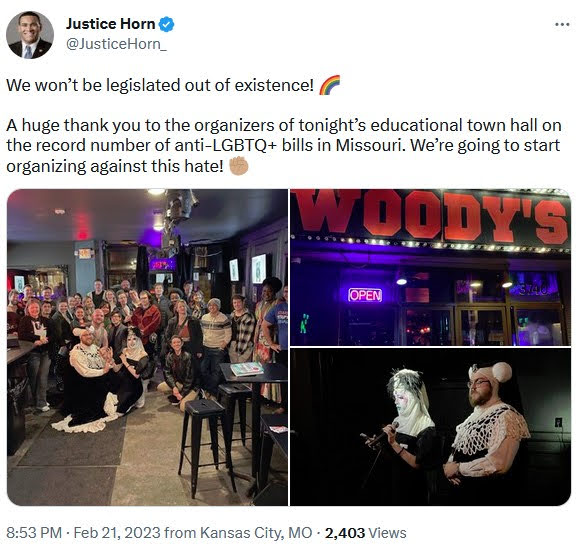Click the blue verified checkmark badge
This screenshot has width=584, height=555.
(x=166, y=24)
